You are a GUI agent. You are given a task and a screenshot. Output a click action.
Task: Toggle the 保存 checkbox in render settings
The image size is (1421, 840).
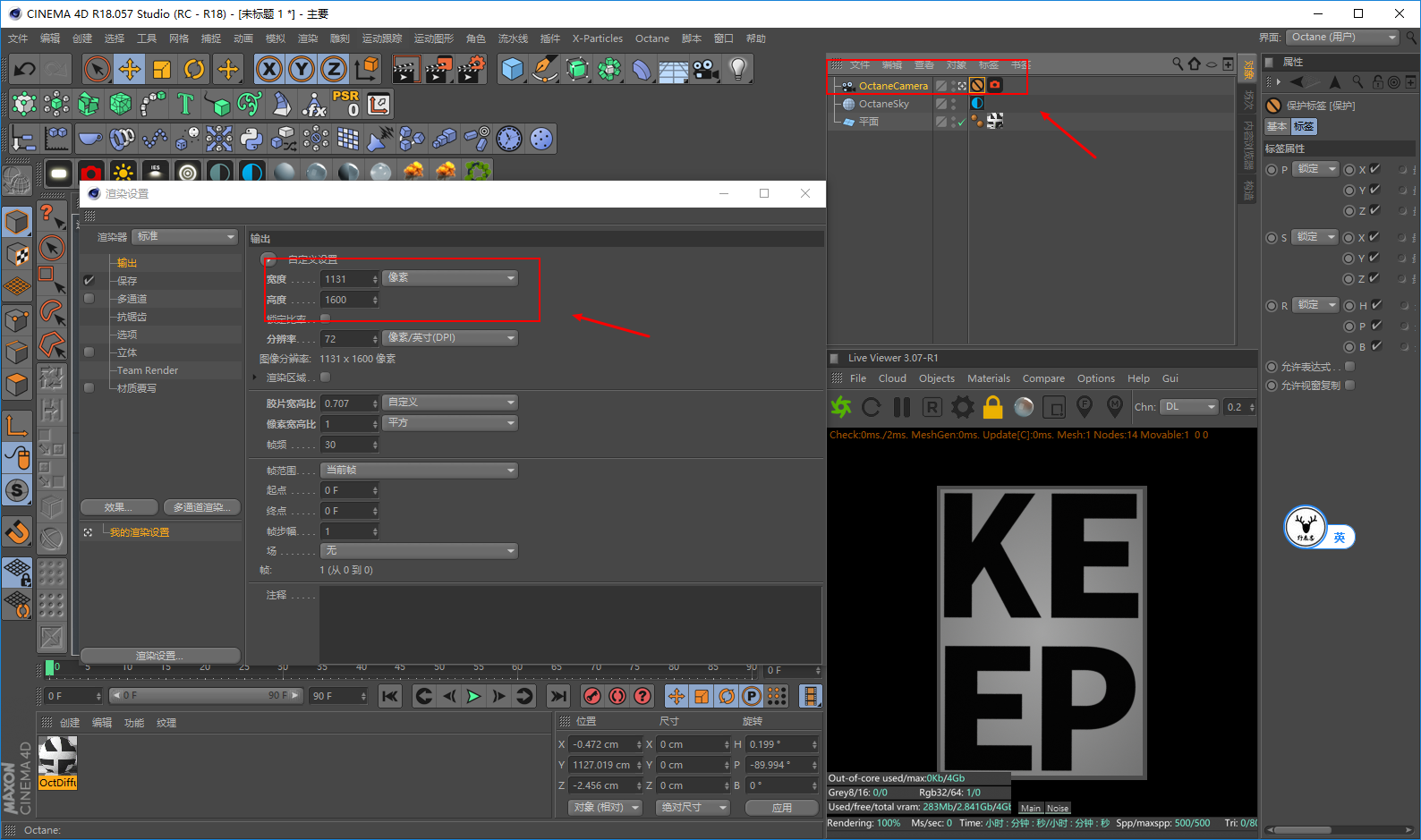tap(89, 281)
